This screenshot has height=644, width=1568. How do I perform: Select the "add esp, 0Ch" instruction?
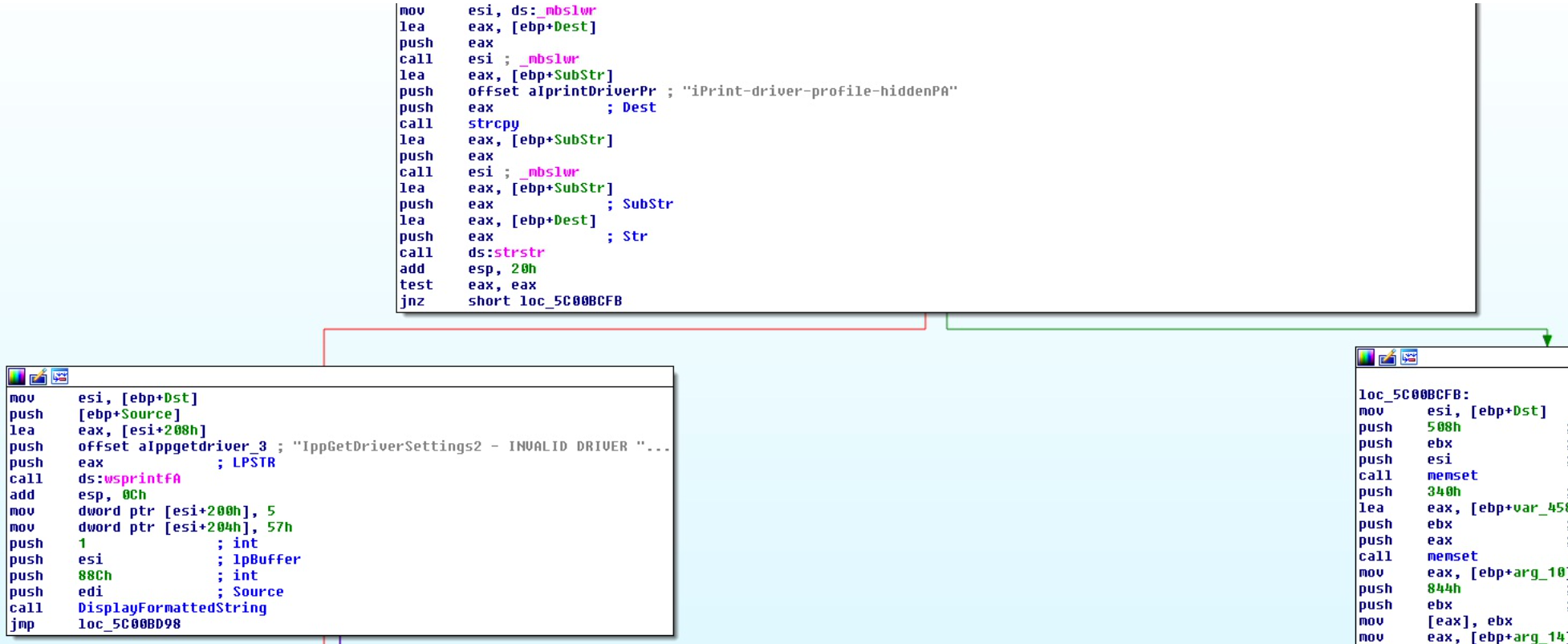[78, 495]
